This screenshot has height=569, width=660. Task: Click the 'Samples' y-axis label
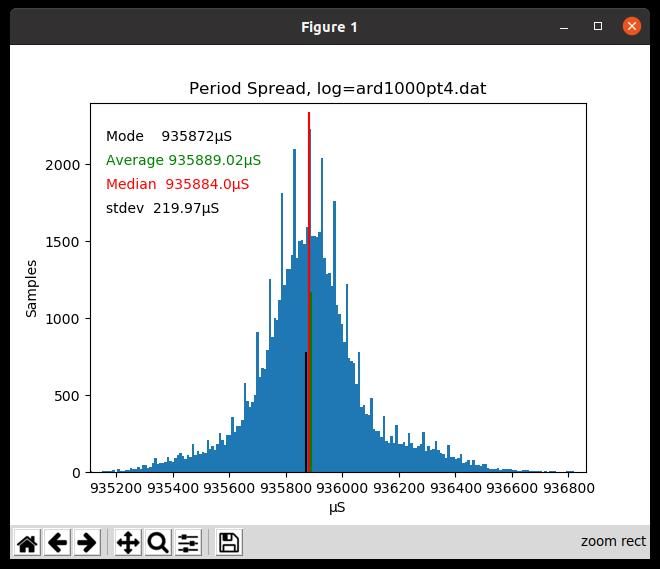(31, 288)
